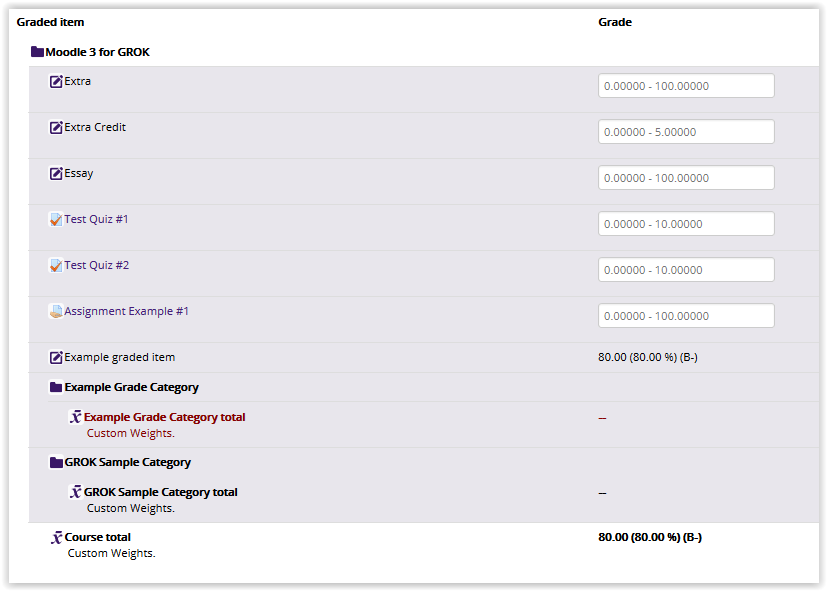
Task: Click the Extra grade input field
Action: click(x=686, y=85)
